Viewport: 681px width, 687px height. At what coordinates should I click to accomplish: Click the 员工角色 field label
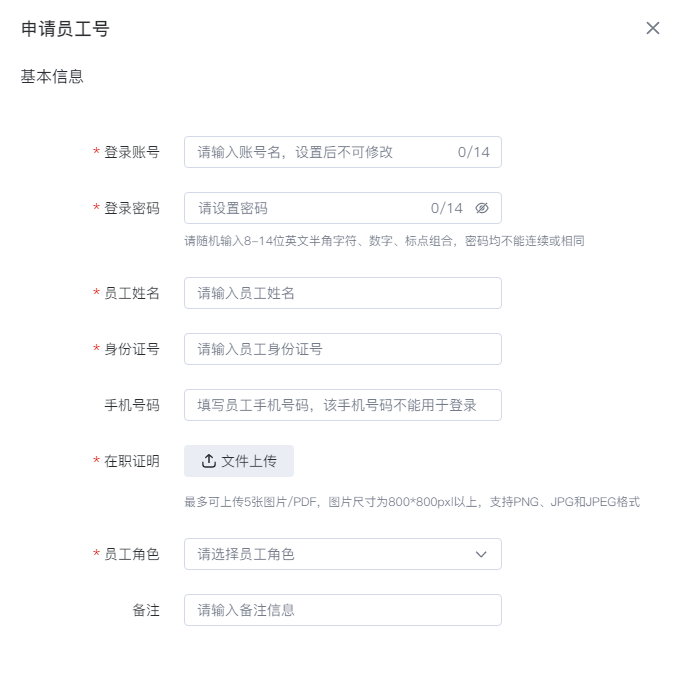(131, 554)
